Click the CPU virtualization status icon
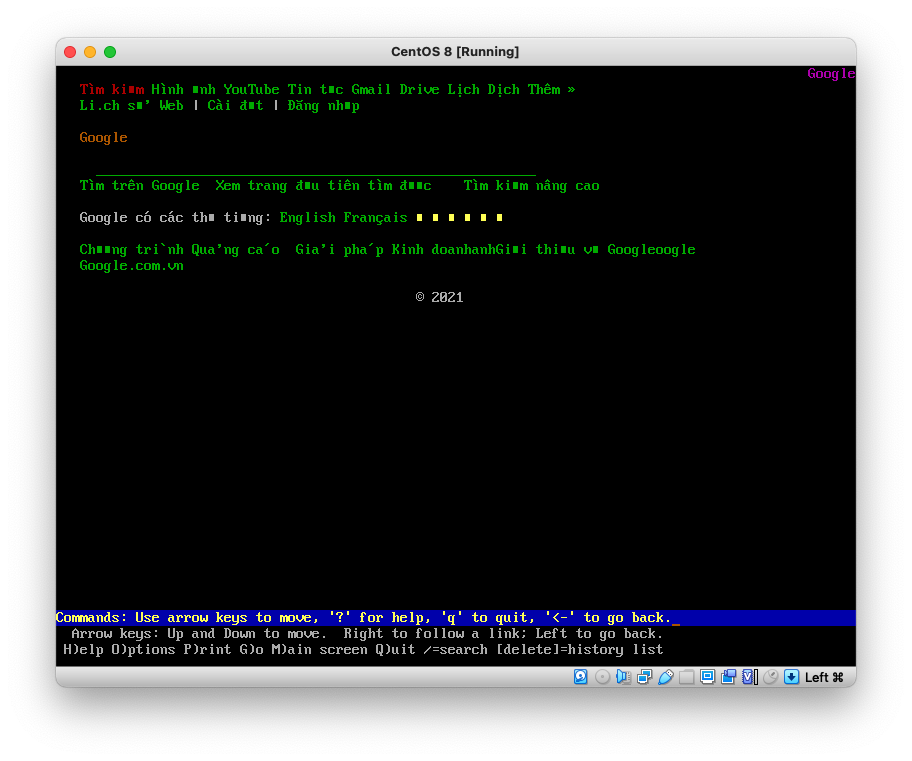912x761 pixels. coord(750,677)
